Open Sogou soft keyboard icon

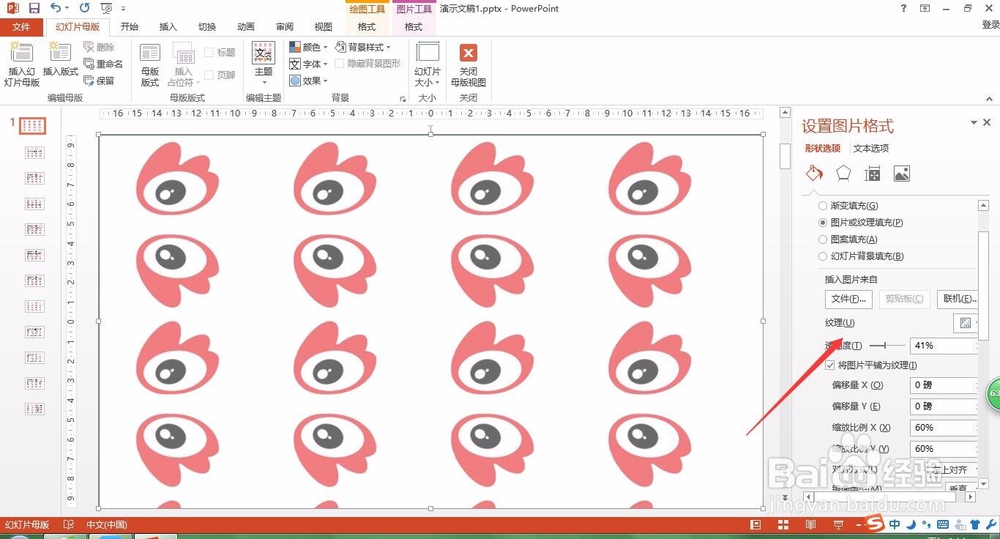[x=943, y=524]
